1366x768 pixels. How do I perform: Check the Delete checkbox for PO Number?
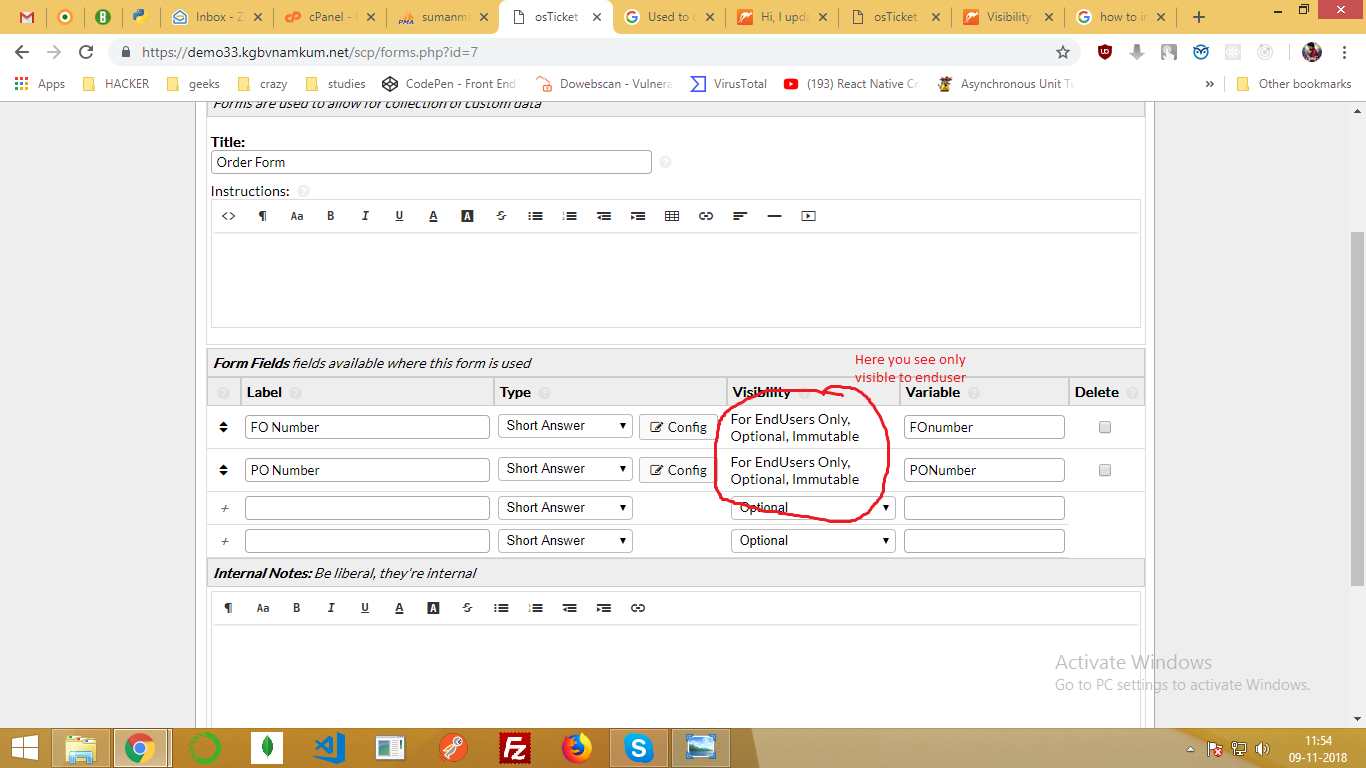click(x=1104, y=469)
